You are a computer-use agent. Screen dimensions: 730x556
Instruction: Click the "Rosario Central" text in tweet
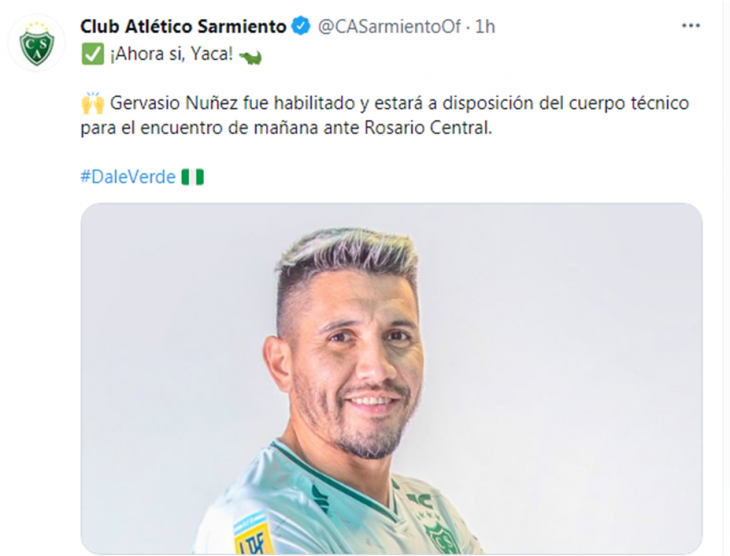click(428, 128)
